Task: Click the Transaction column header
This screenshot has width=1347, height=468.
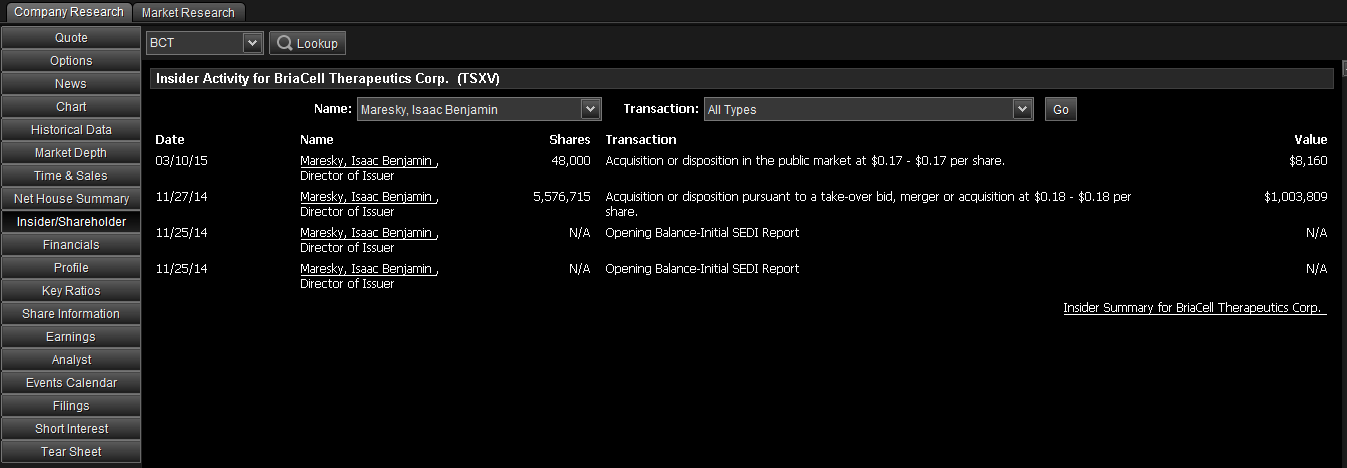Action: (641, 140)
